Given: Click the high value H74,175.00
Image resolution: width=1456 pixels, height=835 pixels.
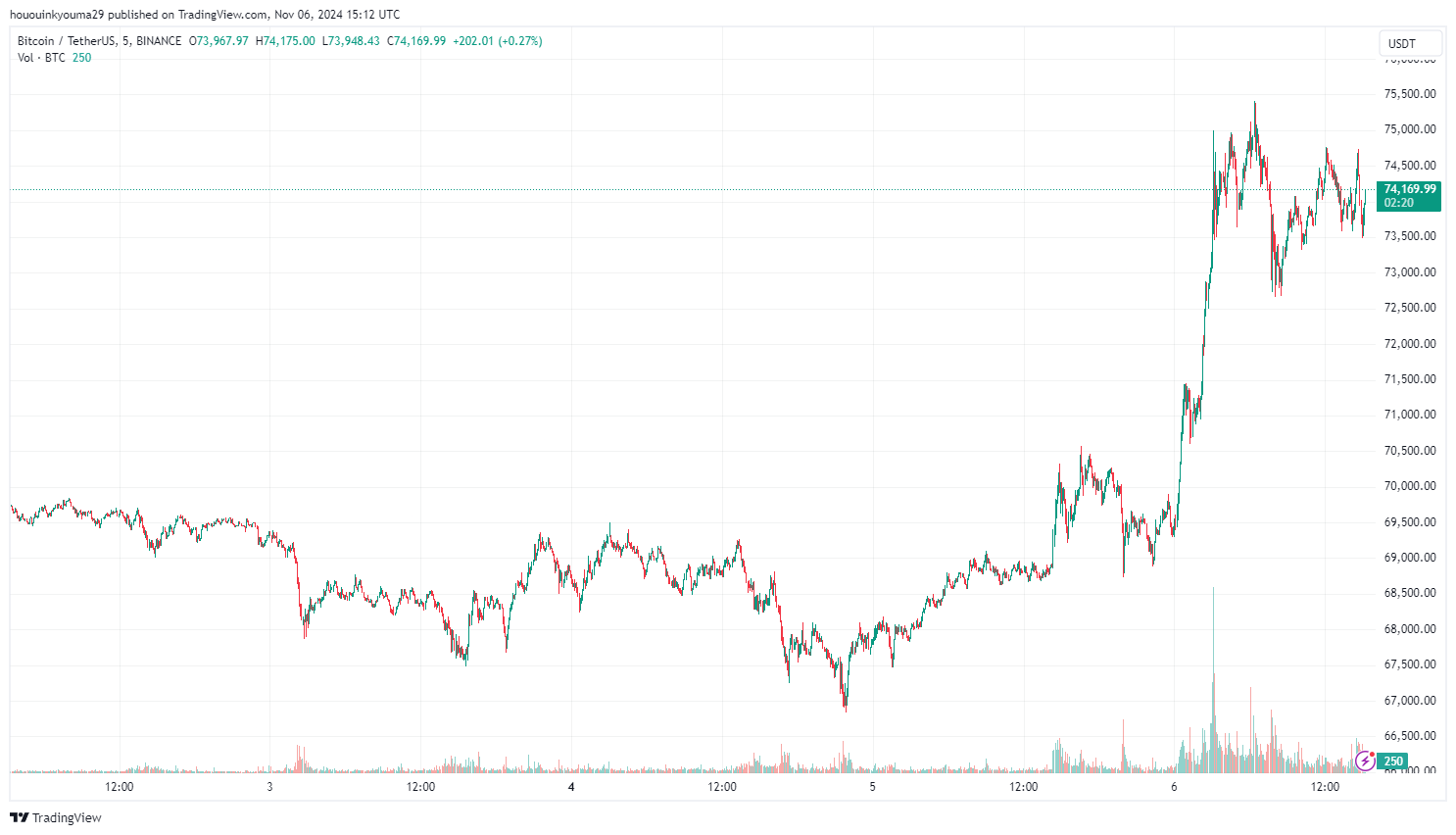Looking at the screenshot, I should point(285,41).
